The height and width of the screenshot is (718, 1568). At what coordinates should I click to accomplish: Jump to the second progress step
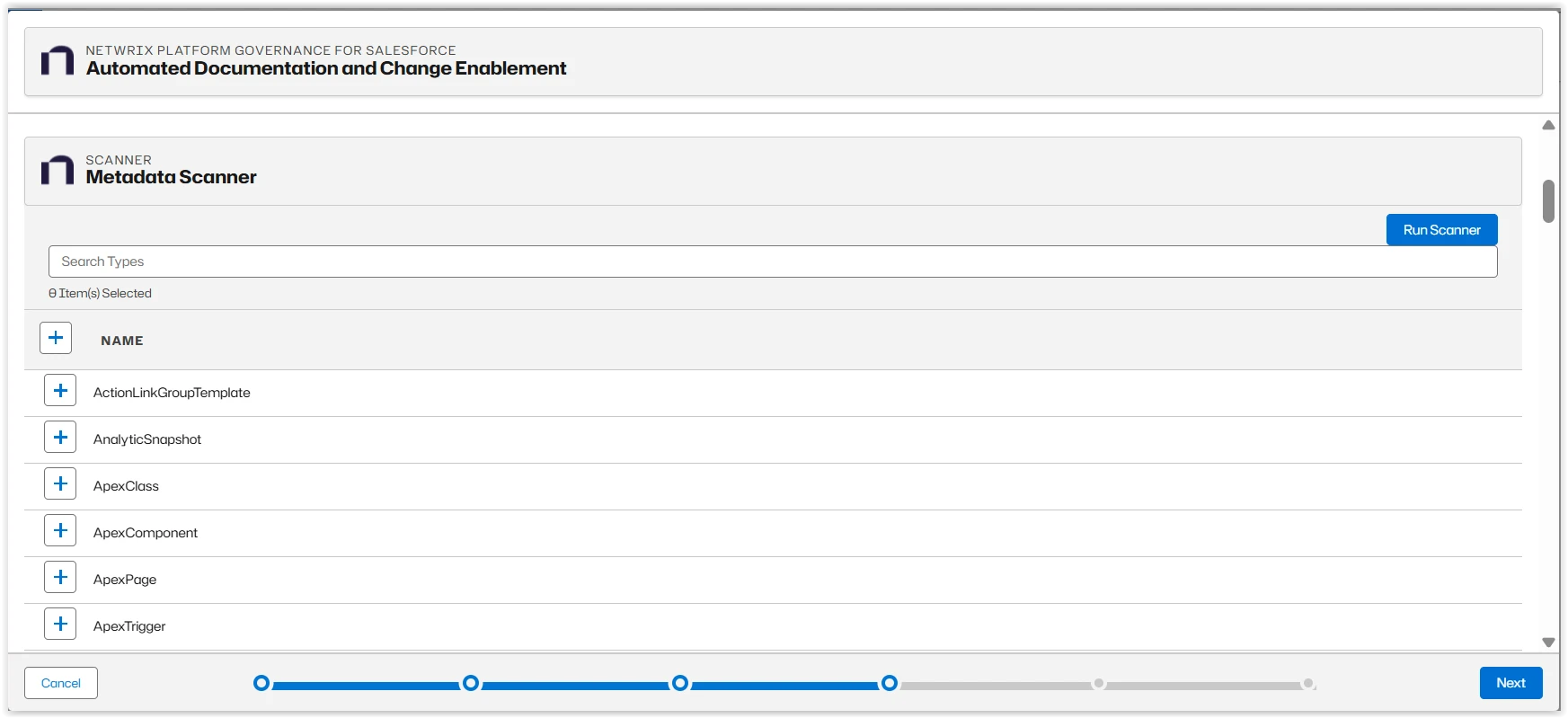coord(471,684)
